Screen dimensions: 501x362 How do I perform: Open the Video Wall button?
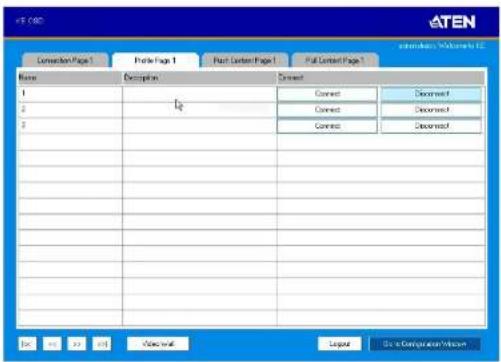tap(158, 344)
